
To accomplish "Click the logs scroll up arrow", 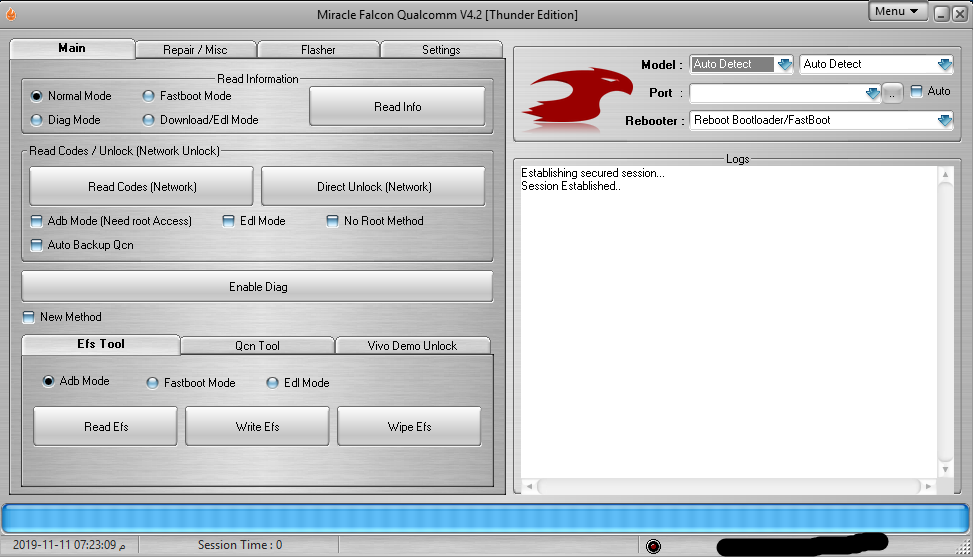I will tap(945, 174).
